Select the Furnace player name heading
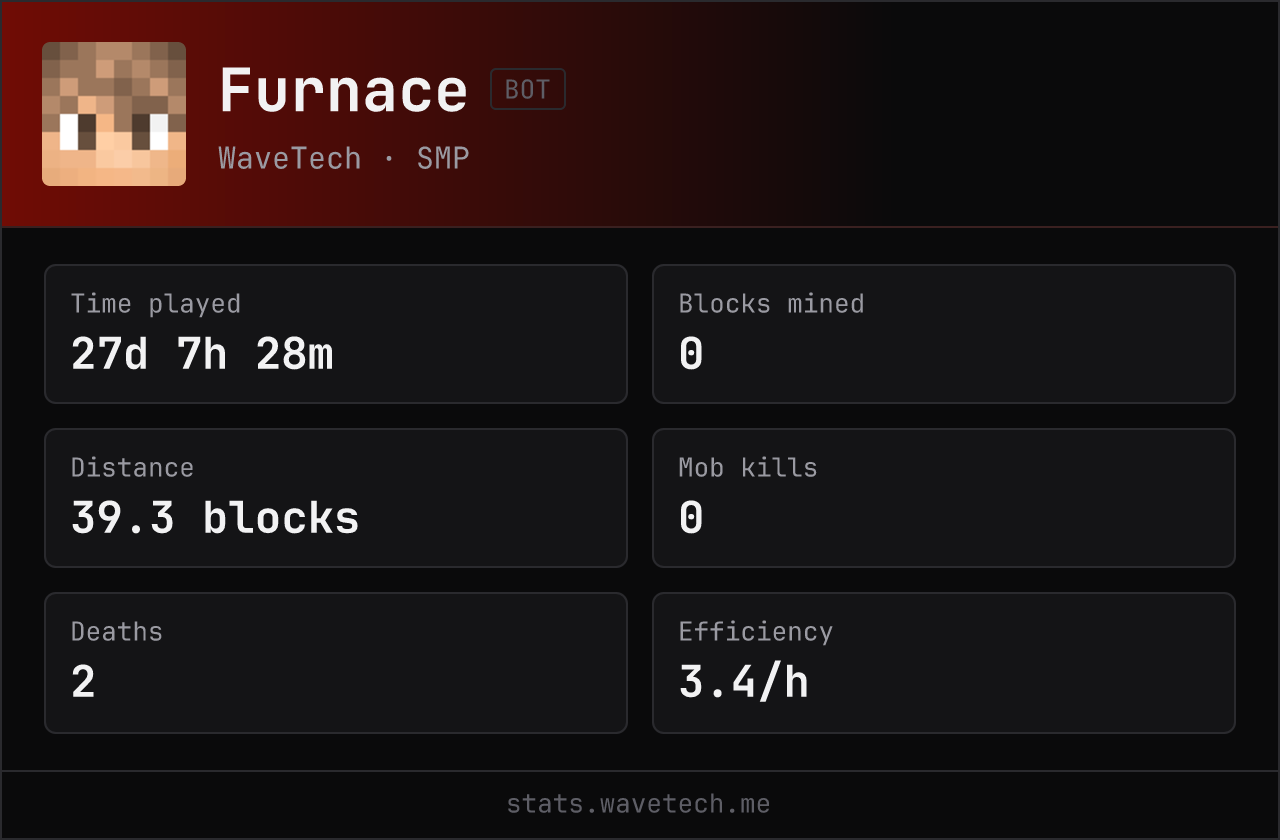Image resolution: width=1280 pixels, height=840 pixels. coord(343,90)
